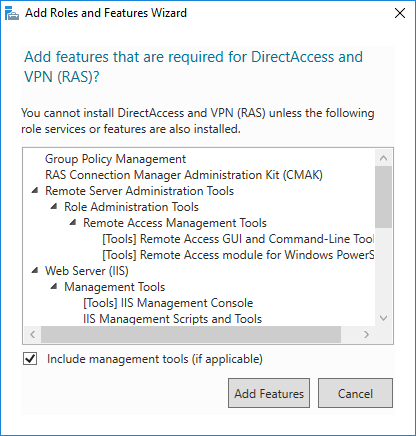Collapse the Web Server (IIS) node
Viewport: 416px width, 436px height.
[x=35, y=271]
